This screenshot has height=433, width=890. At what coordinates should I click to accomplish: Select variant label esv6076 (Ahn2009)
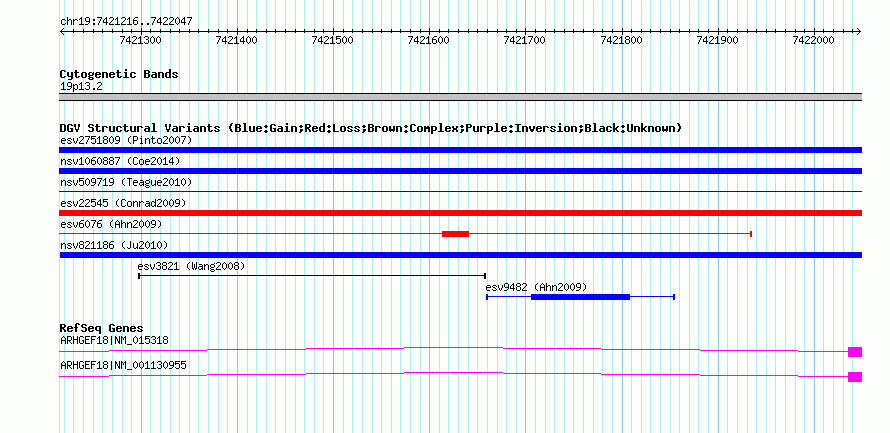(111, 224)
